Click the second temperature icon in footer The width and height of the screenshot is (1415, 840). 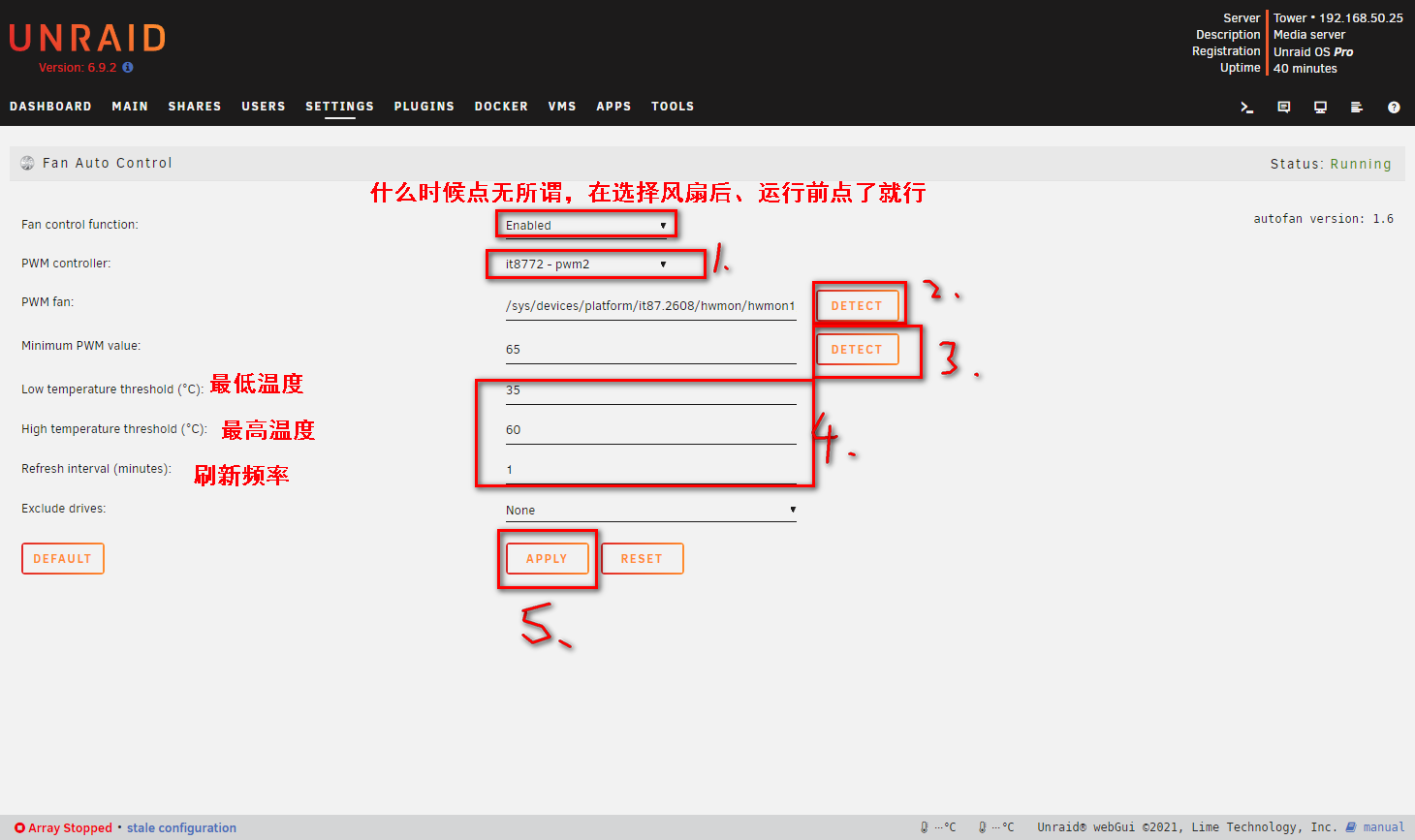coord(983,827)
